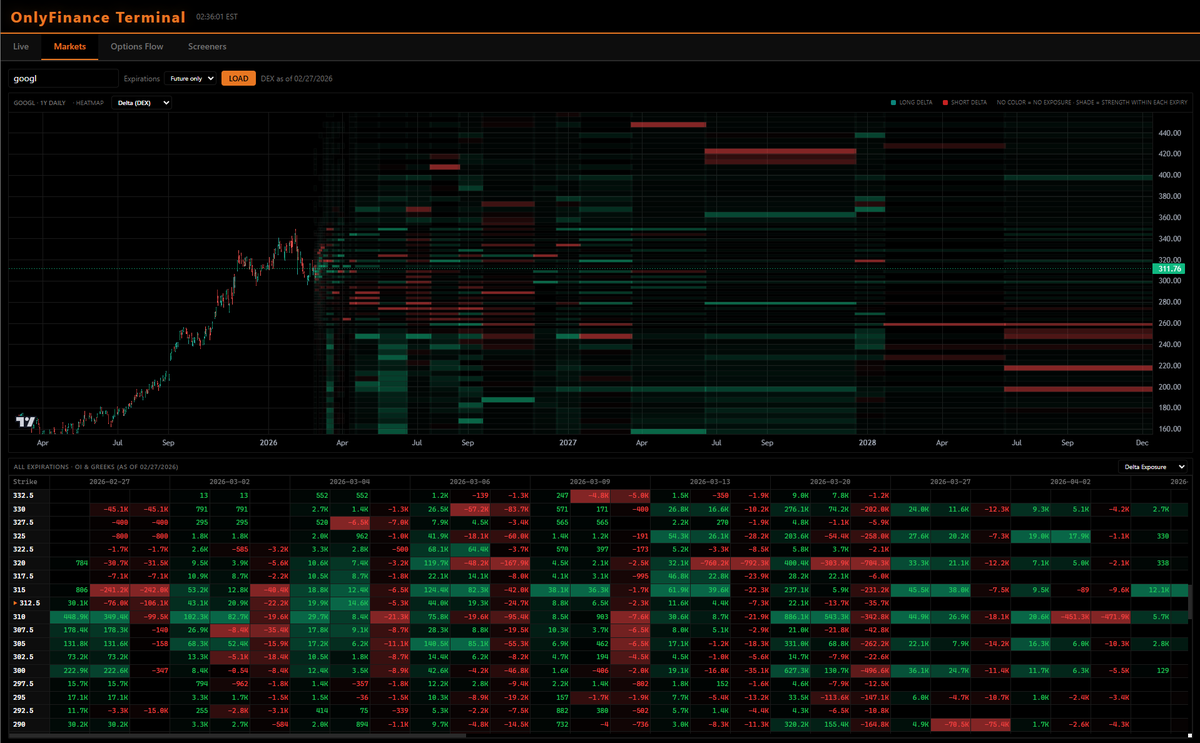The height and width of the screenshot is (743, 1200).
Task: Click the -704.3K cell in table
Action: (870, 563)
